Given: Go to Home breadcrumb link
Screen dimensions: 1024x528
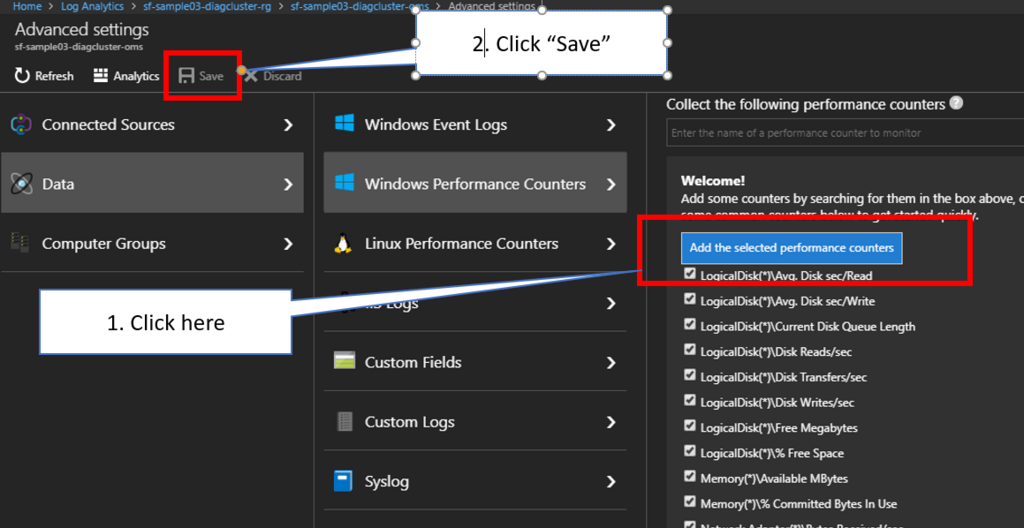Looking at the screenshot, I should (27, 6).
